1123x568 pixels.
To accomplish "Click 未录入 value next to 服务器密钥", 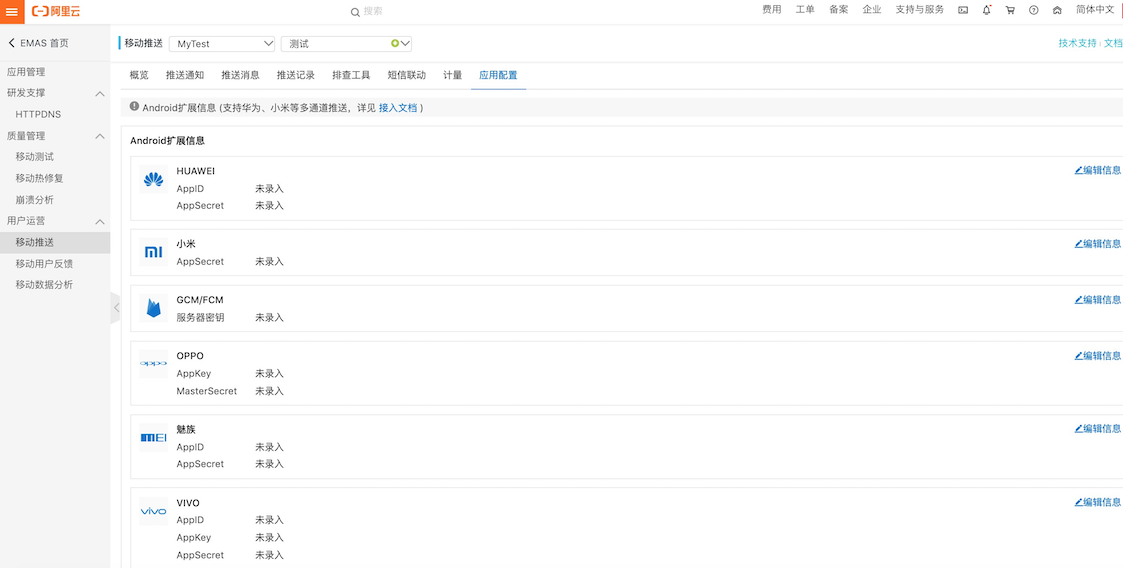I will tap(269, 317).
